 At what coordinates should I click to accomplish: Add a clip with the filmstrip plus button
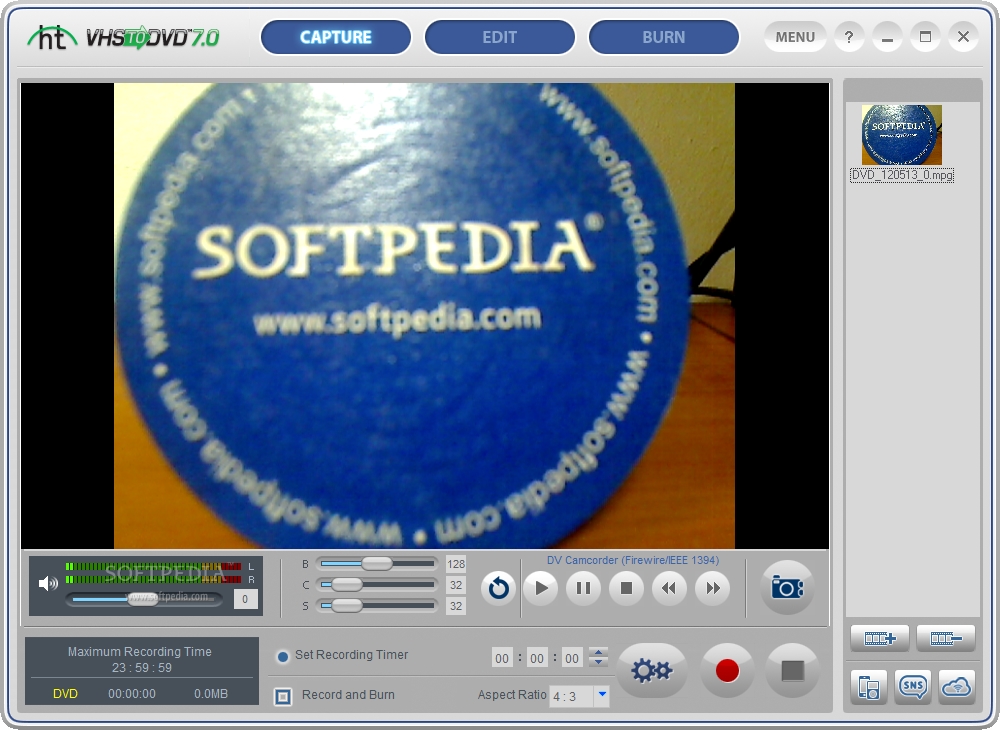879,638
